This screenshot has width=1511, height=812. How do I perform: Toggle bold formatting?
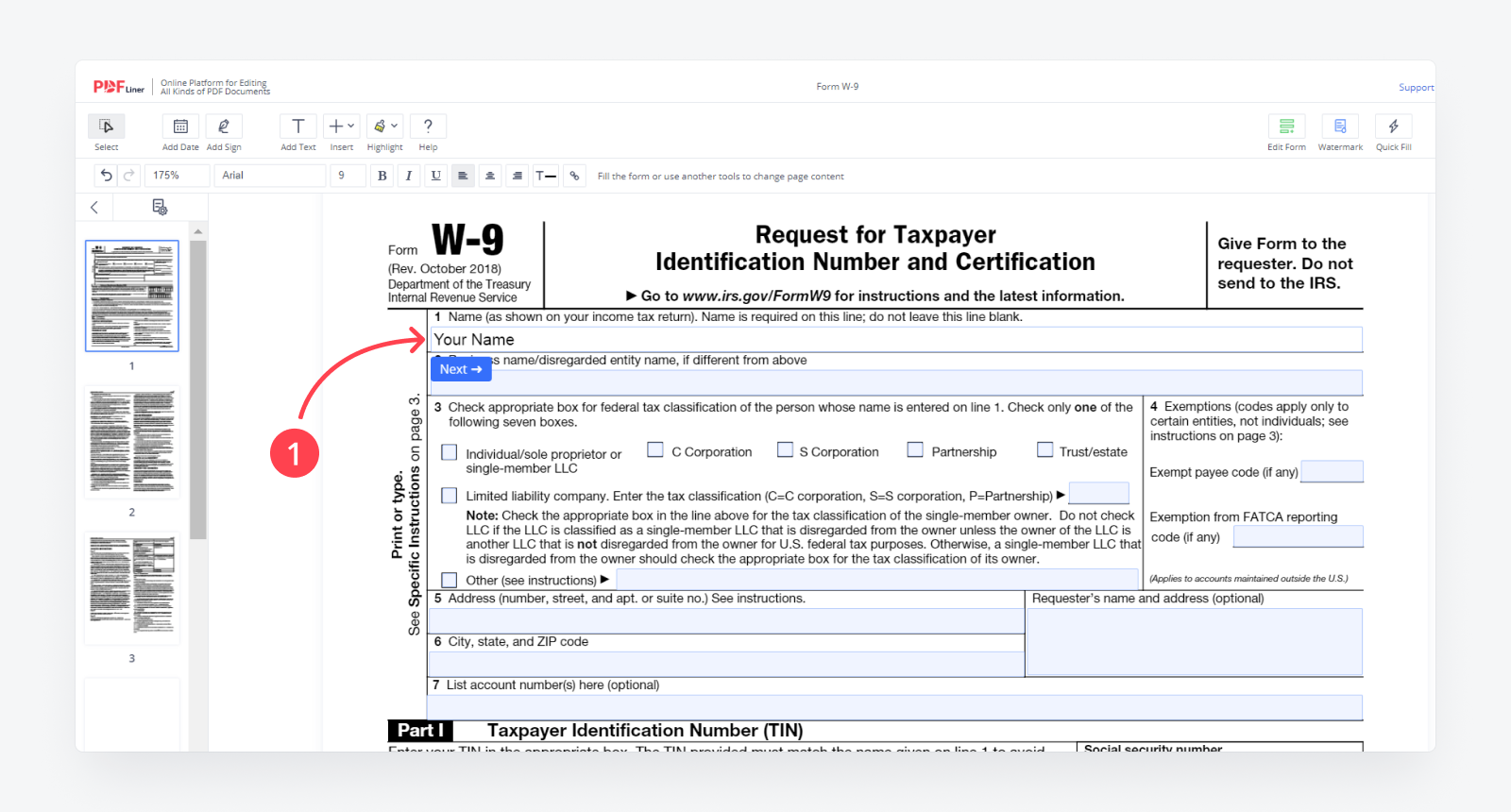tap(382, 176)
